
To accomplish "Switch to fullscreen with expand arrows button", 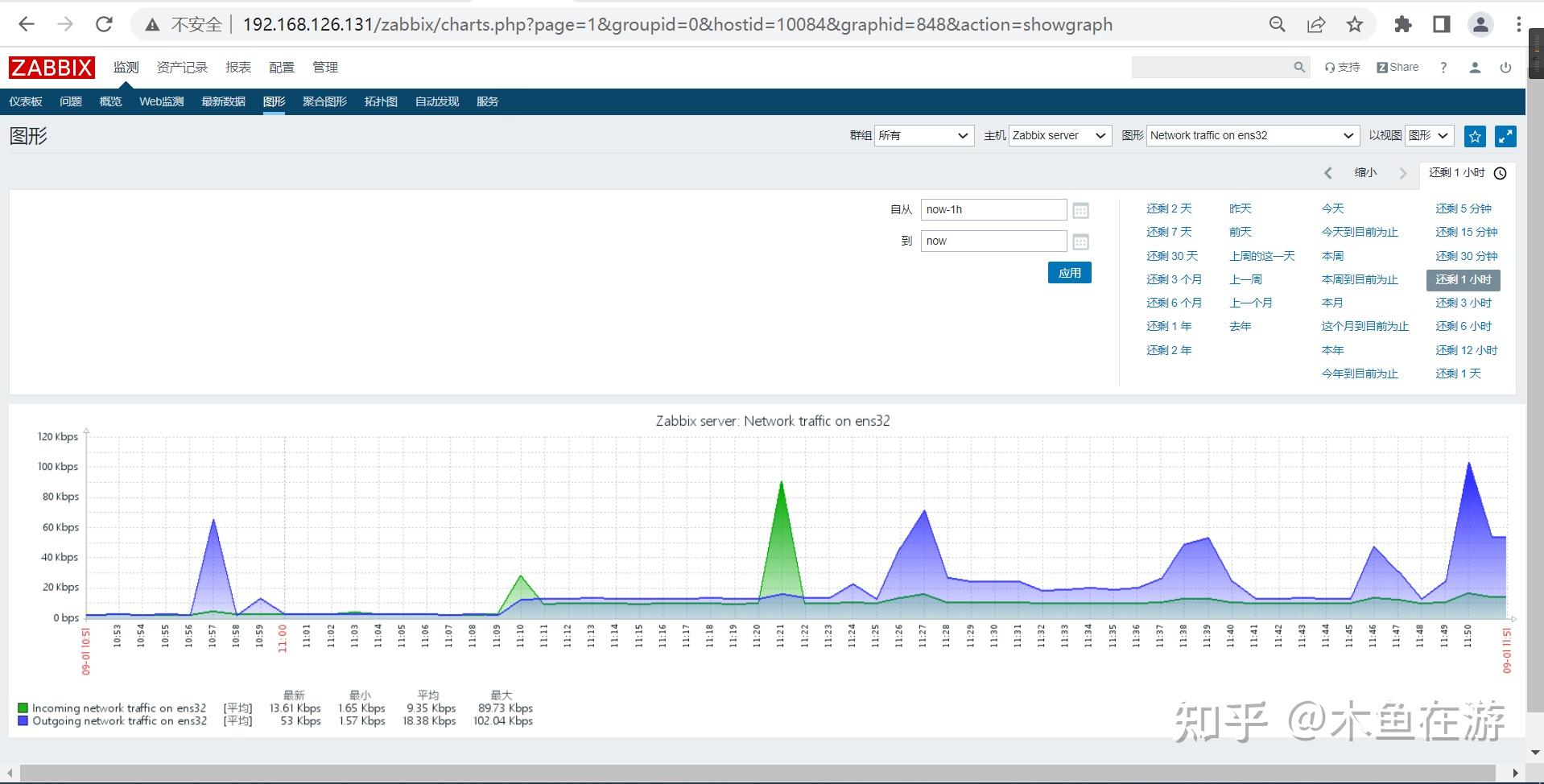I will pos(1505,136).
